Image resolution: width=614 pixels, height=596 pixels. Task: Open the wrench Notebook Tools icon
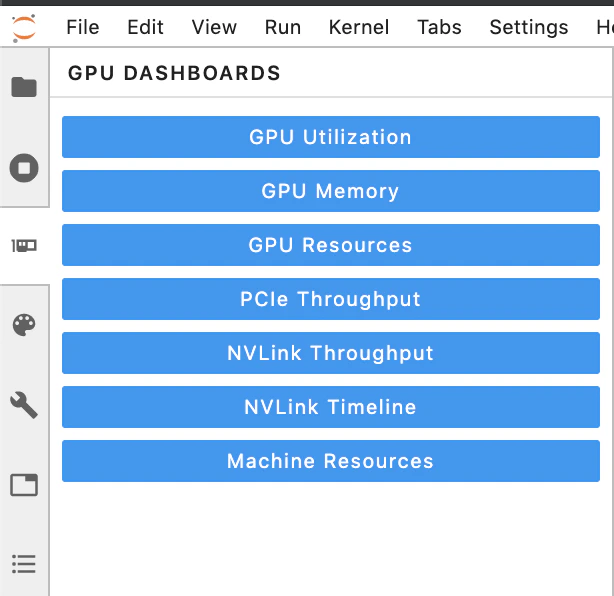24,405
